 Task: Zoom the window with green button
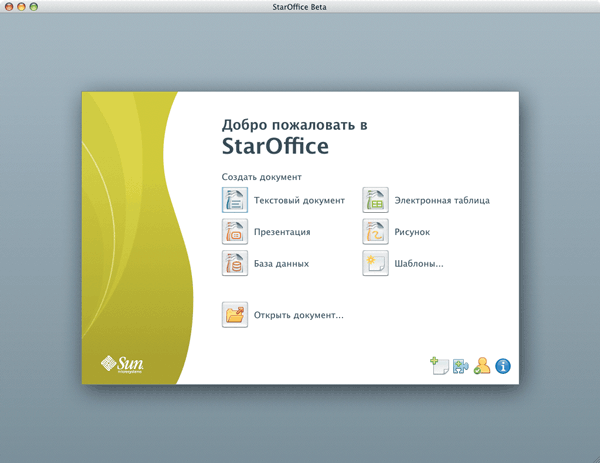pos(34,7)
